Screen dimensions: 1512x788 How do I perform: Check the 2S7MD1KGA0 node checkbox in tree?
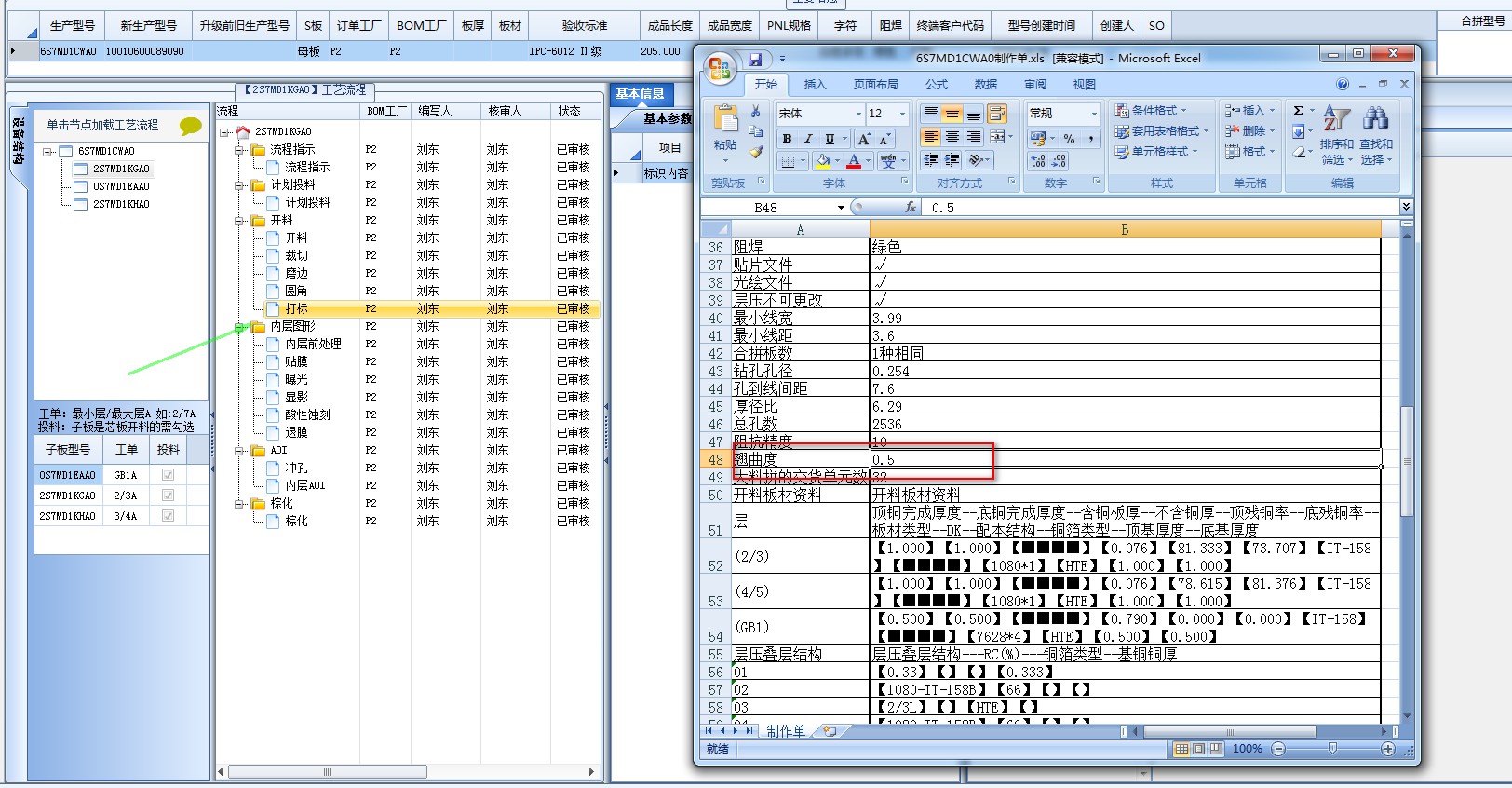click(80, 170)
